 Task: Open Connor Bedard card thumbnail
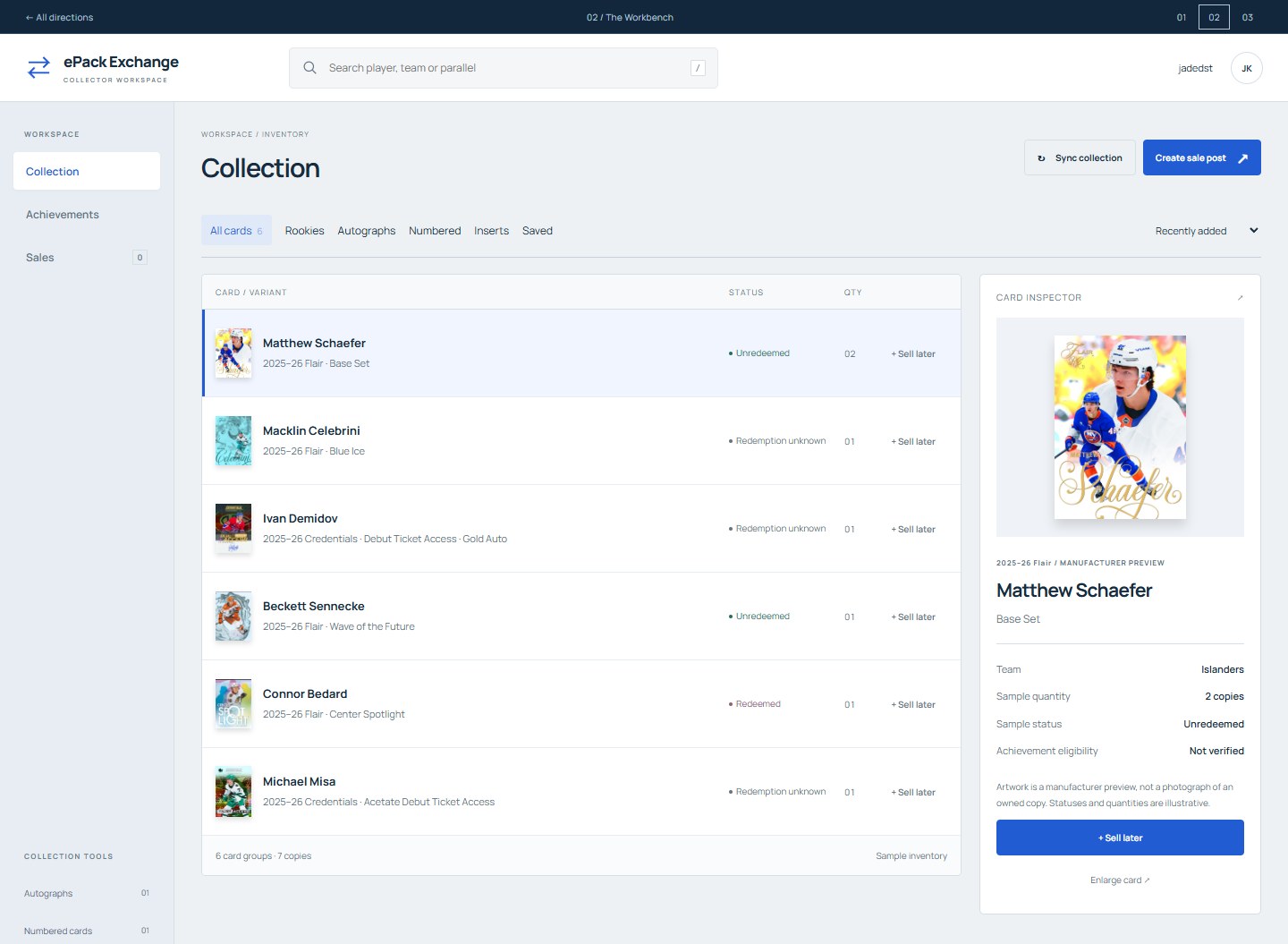click(233, 703)
